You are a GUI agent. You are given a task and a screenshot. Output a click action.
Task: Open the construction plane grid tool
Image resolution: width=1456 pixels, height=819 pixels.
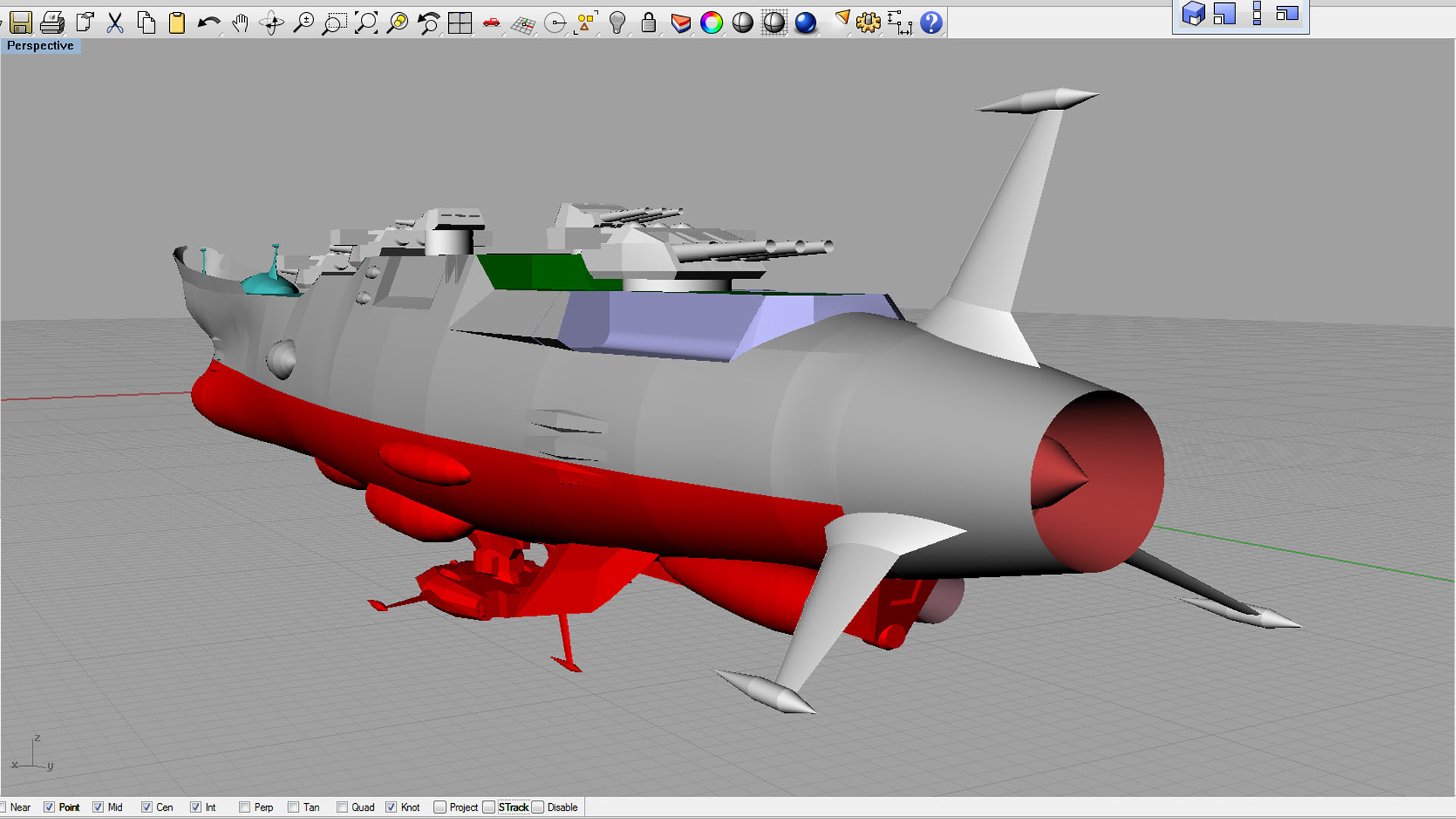pos(523,23)
